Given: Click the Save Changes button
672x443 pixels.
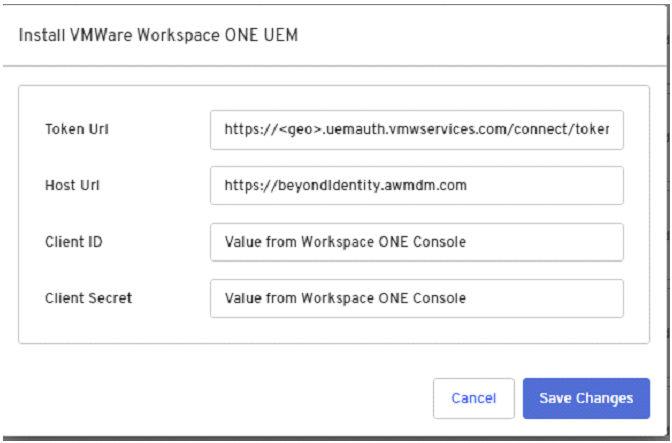Looking at the screenshot, I should point(586,398).
